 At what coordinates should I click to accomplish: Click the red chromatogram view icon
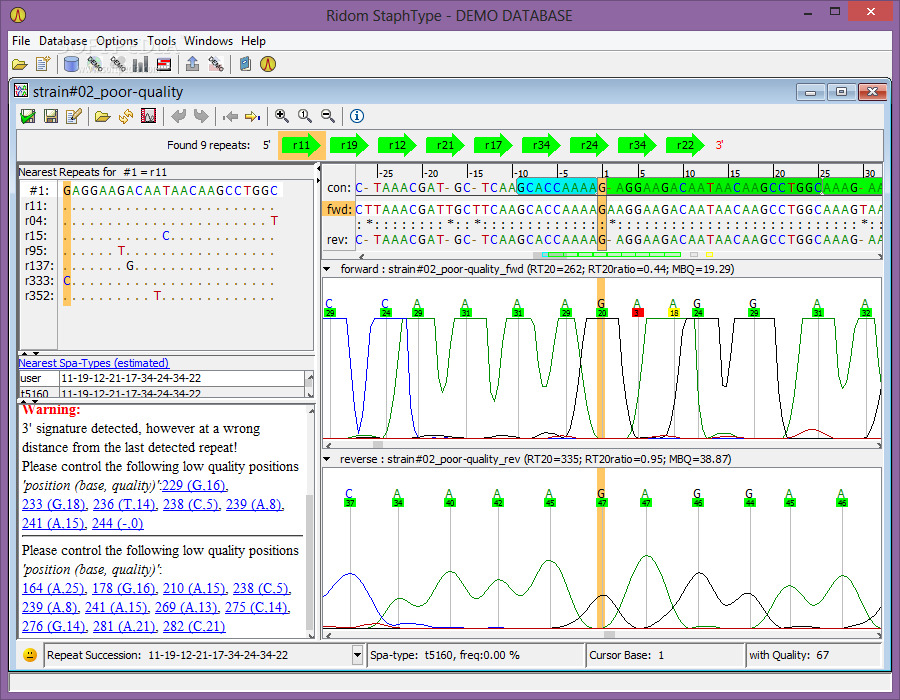pyautogui.click(x=149, y=116)
